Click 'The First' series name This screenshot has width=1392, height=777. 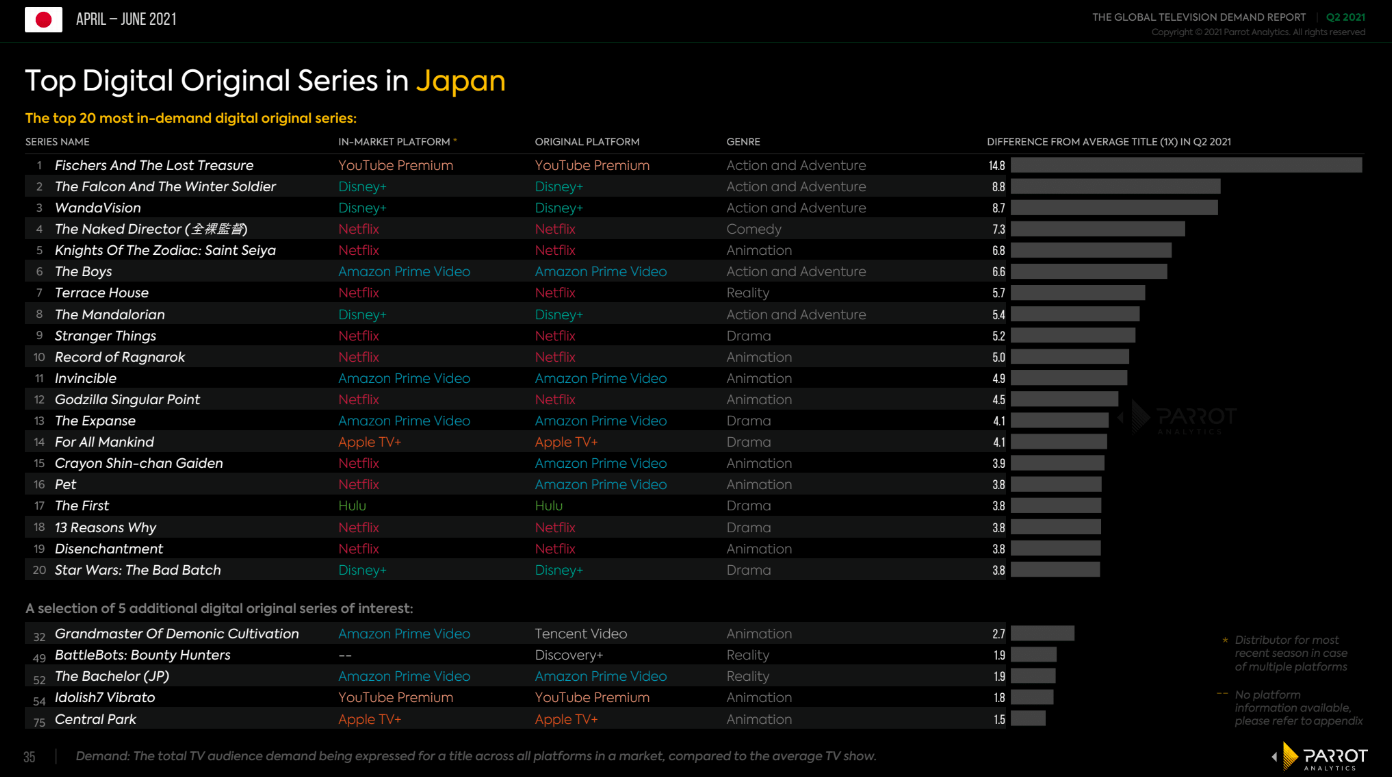click(x=82, y=506)
